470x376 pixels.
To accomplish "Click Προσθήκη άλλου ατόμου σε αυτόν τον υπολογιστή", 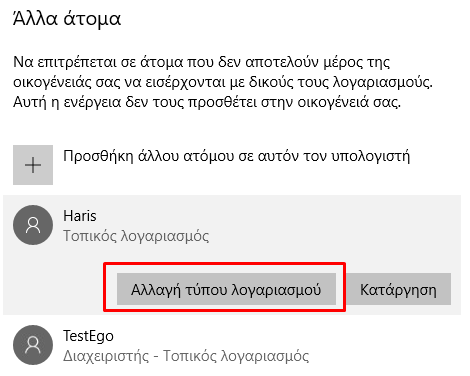I will 236,156.
